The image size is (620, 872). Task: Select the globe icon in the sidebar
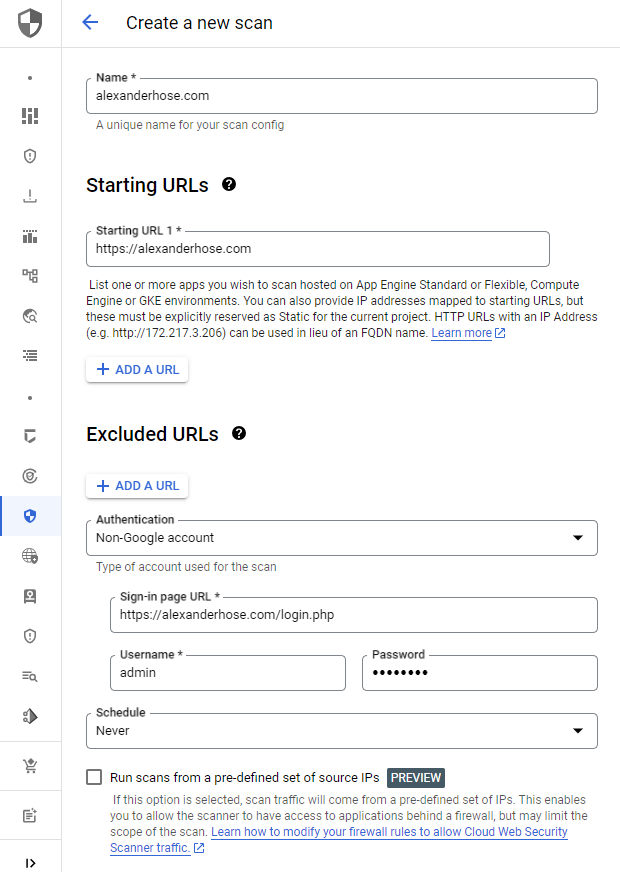pos(29,556)
